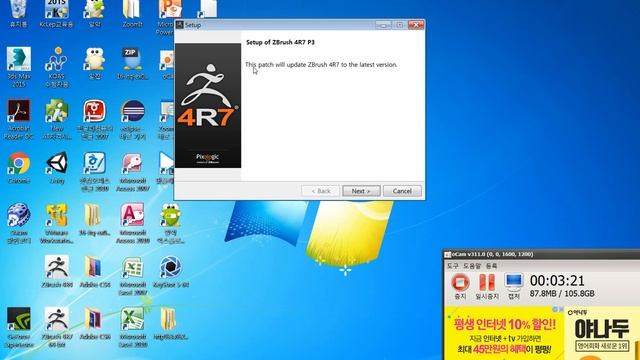Select the Google Chrome shortcut
This screenshot has width=640, height=360.
tap(18, 168)
